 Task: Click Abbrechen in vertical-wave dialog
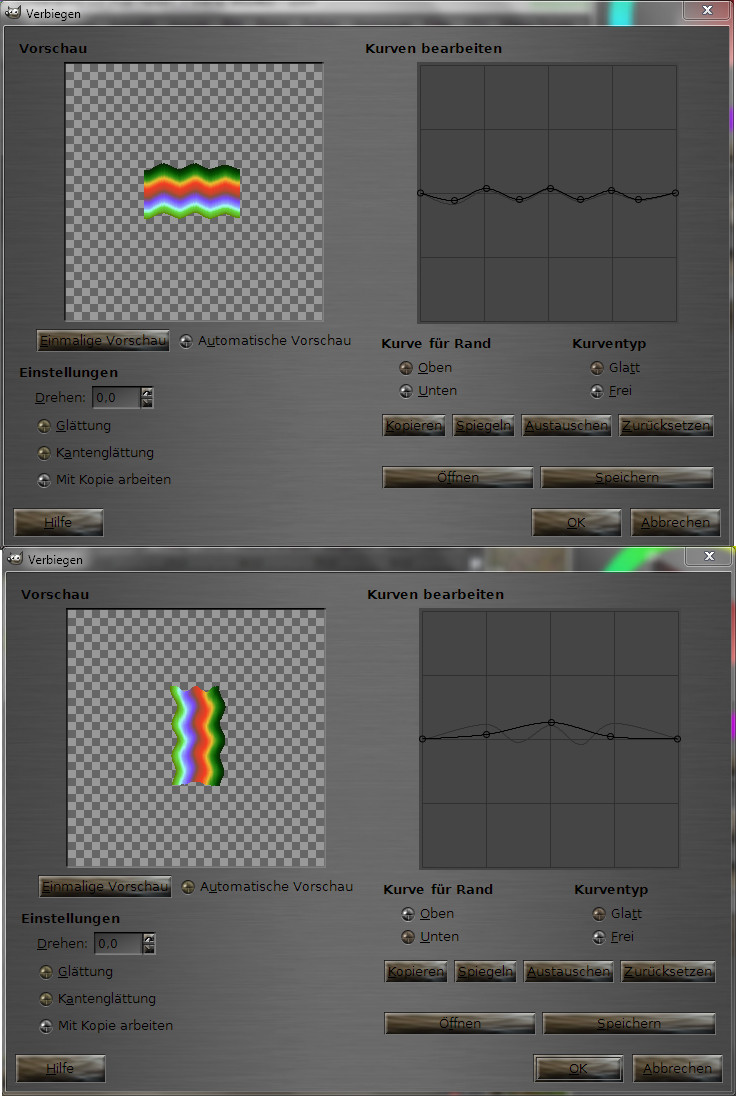click(677, 1068)
